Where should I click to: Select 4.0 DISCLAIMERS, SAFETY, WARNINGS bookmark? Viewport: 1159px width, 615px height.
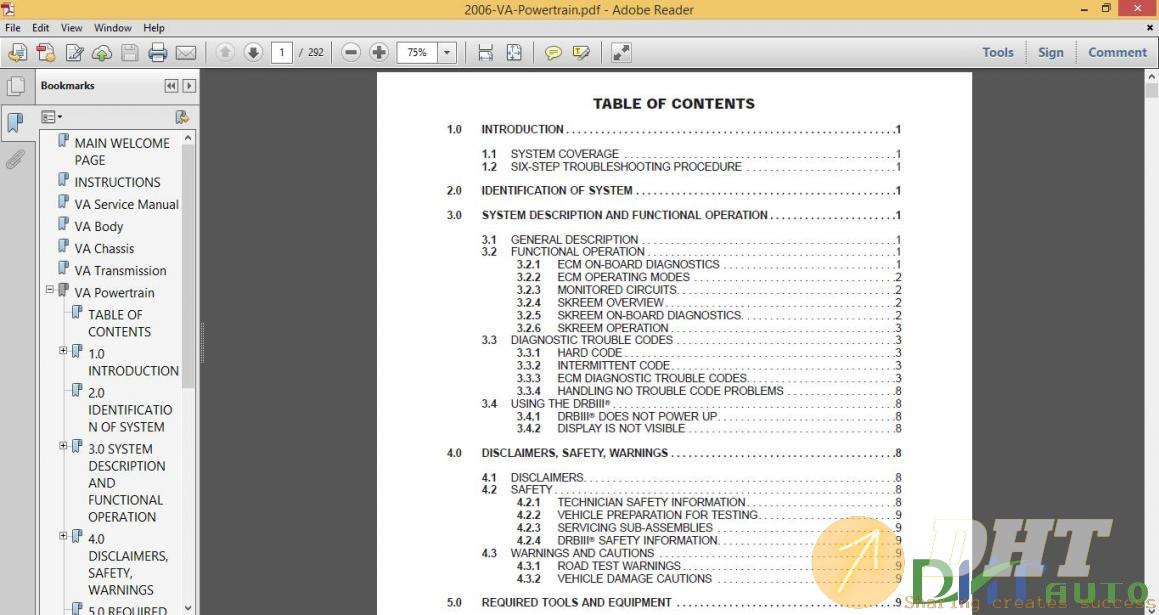click(x=128, y=564)
